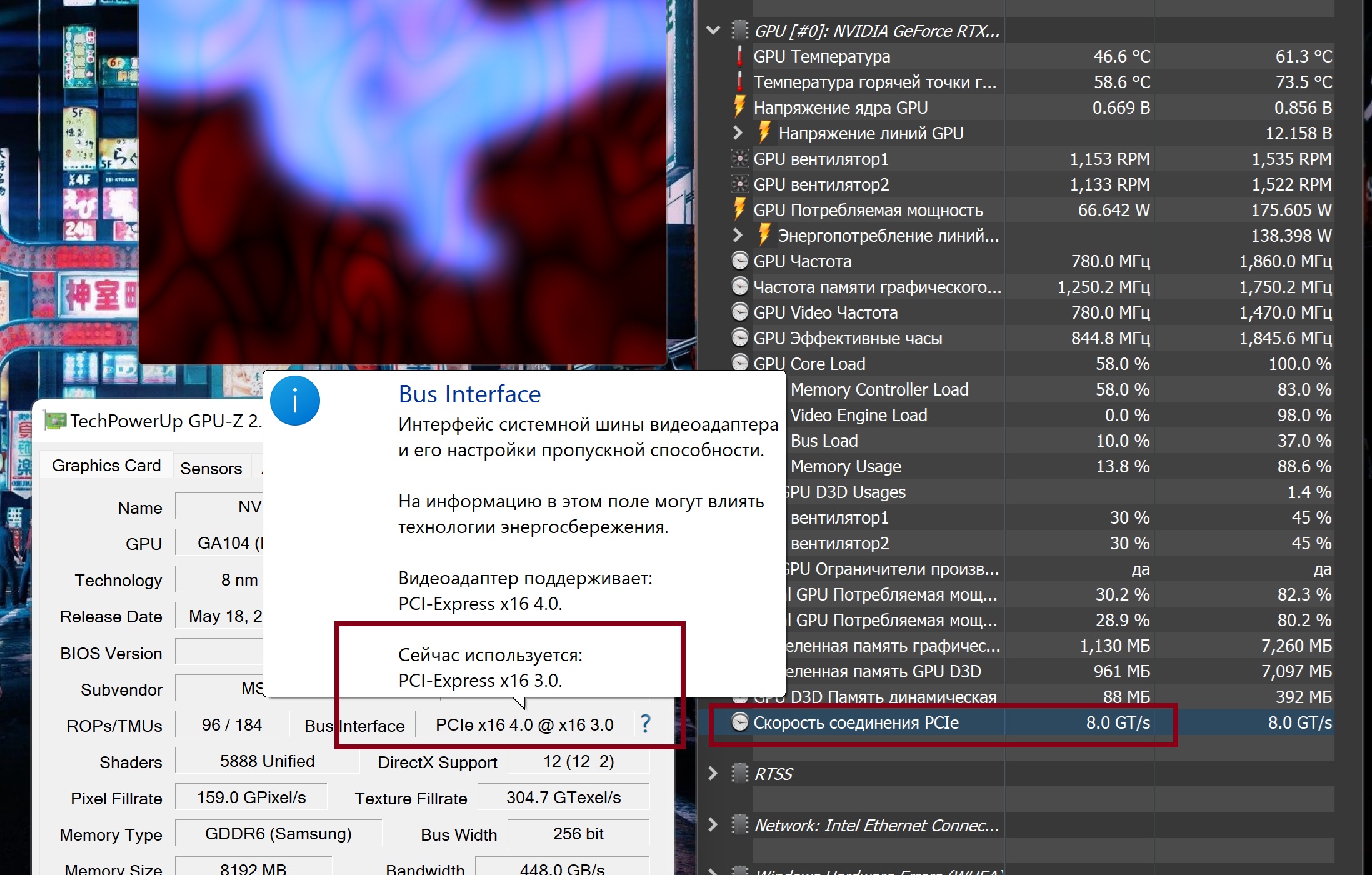Switch to the Sensors tab
Viewport: 1372px width, 875px height.
click(211, 468)
